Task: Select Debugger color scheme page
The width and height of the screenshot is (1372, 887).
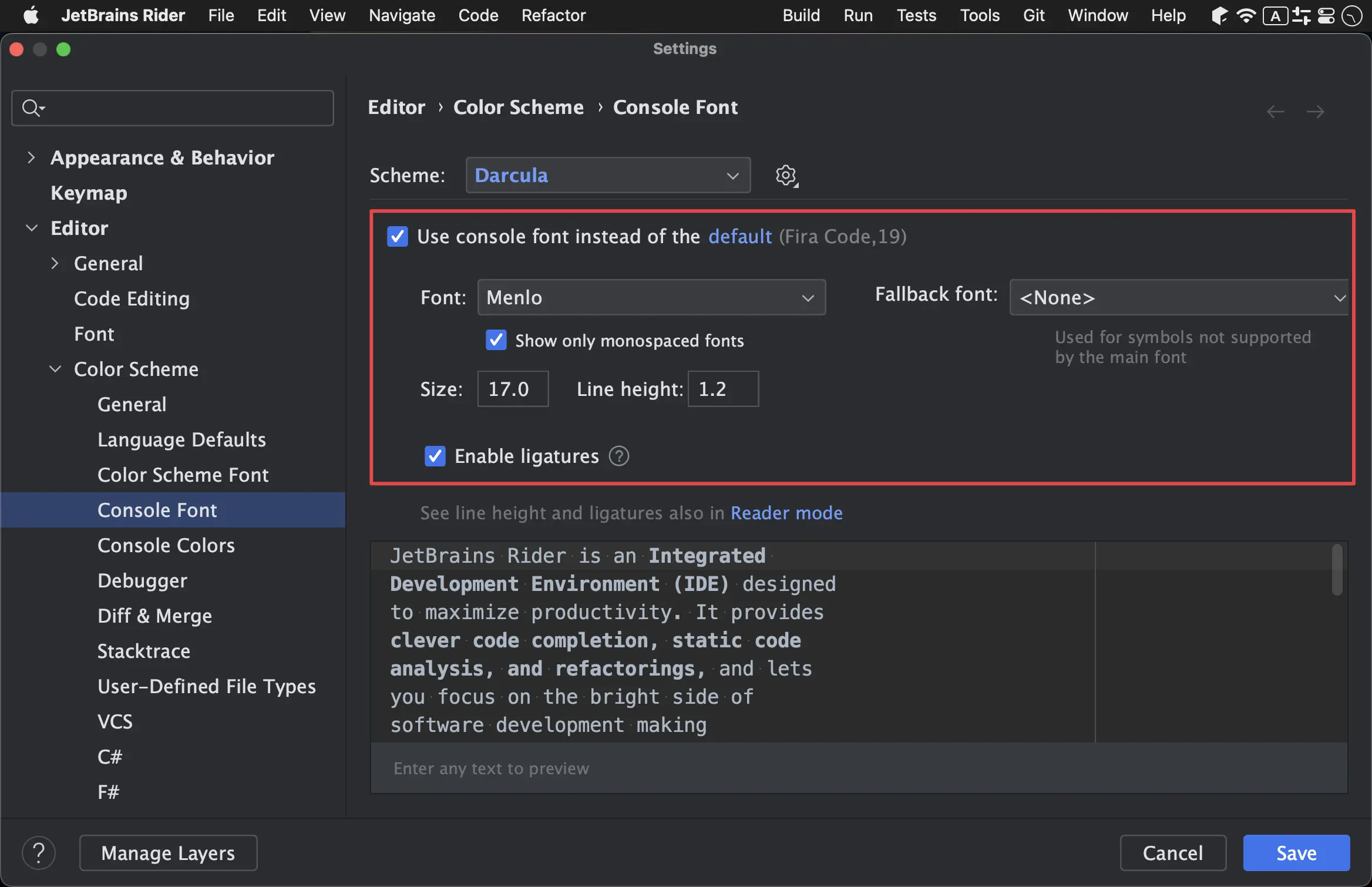Action: (x=142, y=580)
